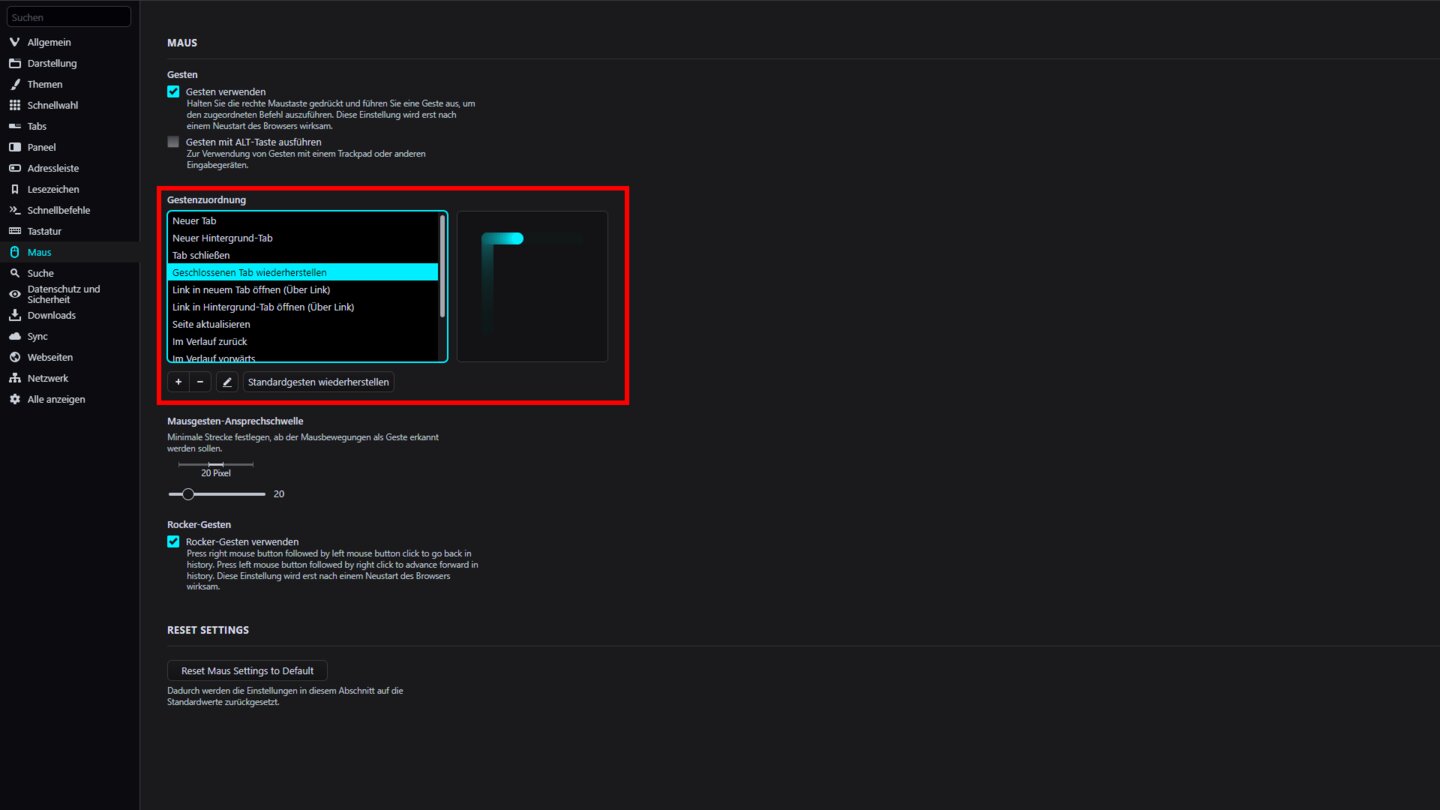Switch to Datenschutz und Sicherheit section
1440x810 pixels.
tap(63, 294)
